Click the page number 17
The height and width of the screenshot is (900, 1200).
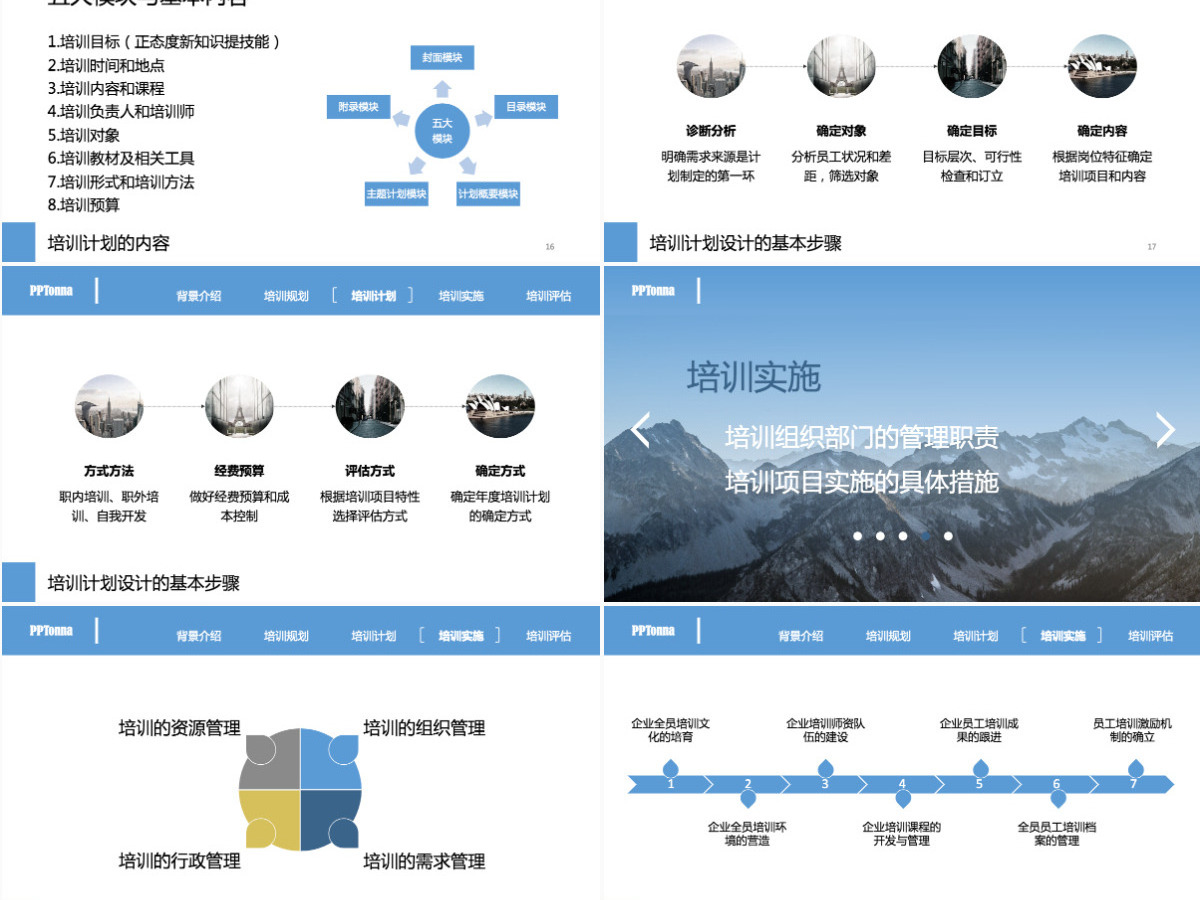click(x=1151, y=246)
